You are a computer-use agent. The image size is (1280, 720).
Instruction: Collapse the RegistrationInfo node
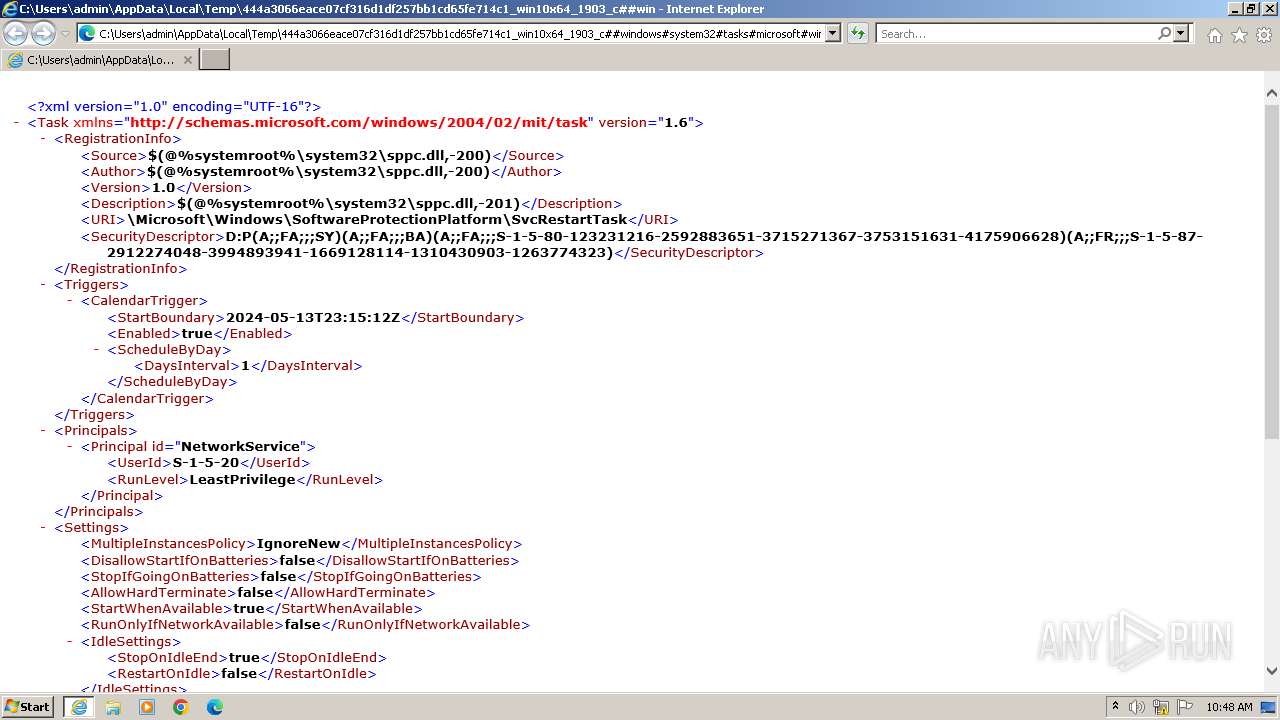(44, 139)
